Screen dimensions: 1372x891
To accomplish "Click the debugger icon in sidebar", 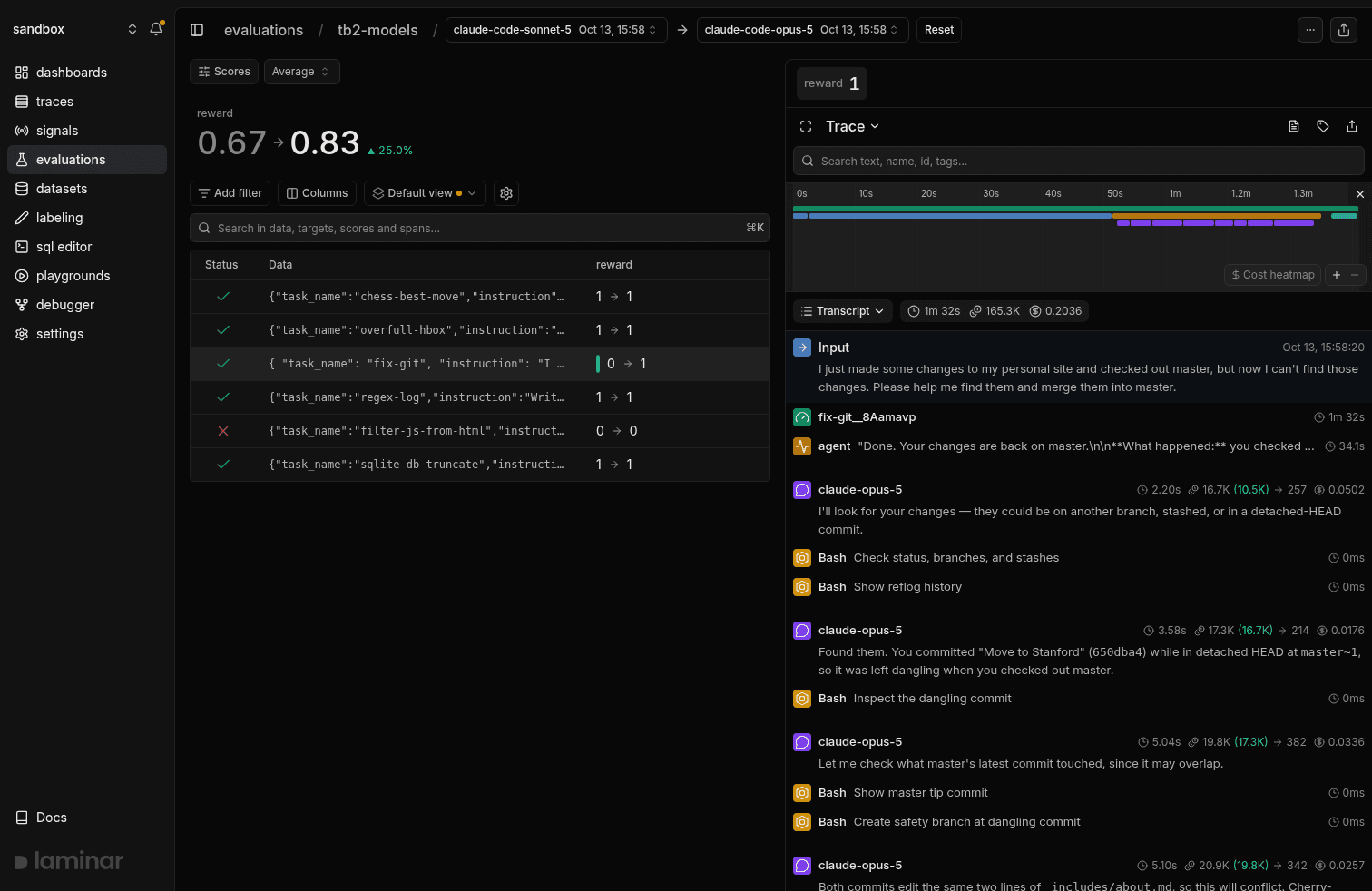I will click(x=22, y=305).
